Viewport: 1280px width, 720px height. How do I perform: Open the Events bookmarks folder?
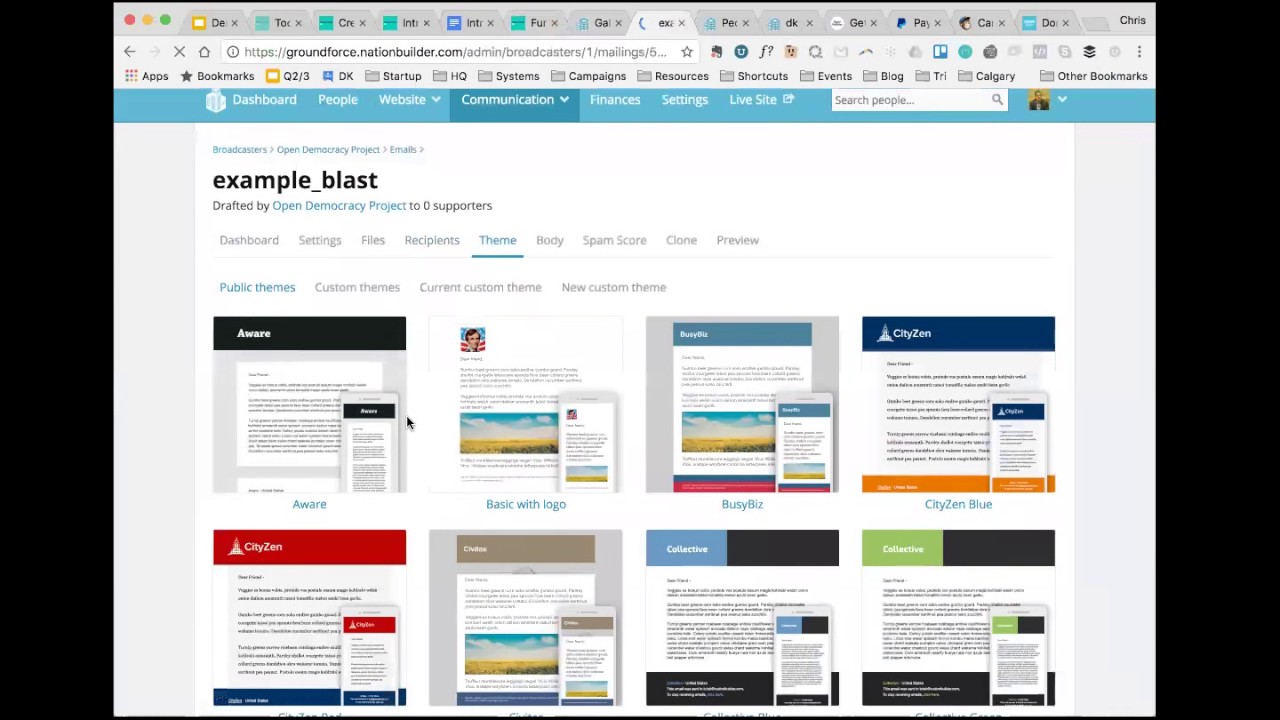click(825, 76)
